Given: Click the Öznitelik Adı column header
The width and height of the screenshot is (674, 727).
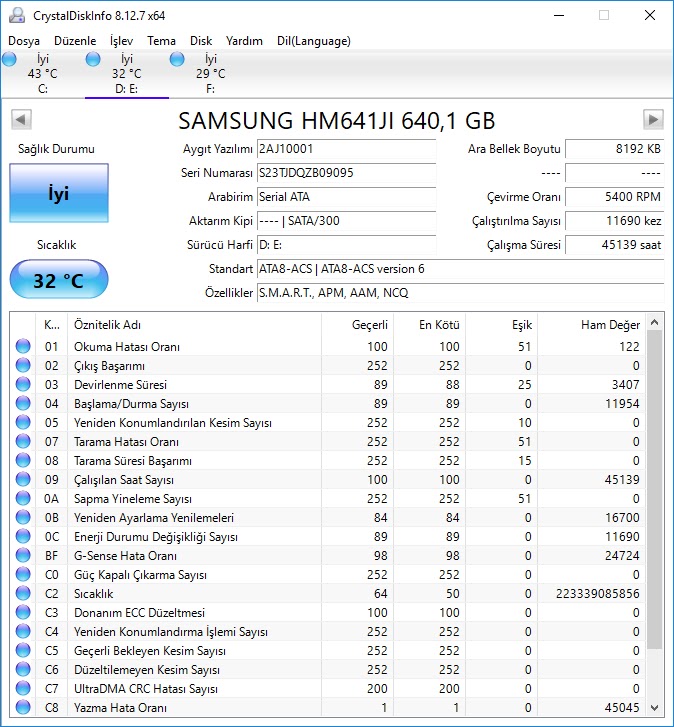Looking at the screenshot, I should point(194,325).
